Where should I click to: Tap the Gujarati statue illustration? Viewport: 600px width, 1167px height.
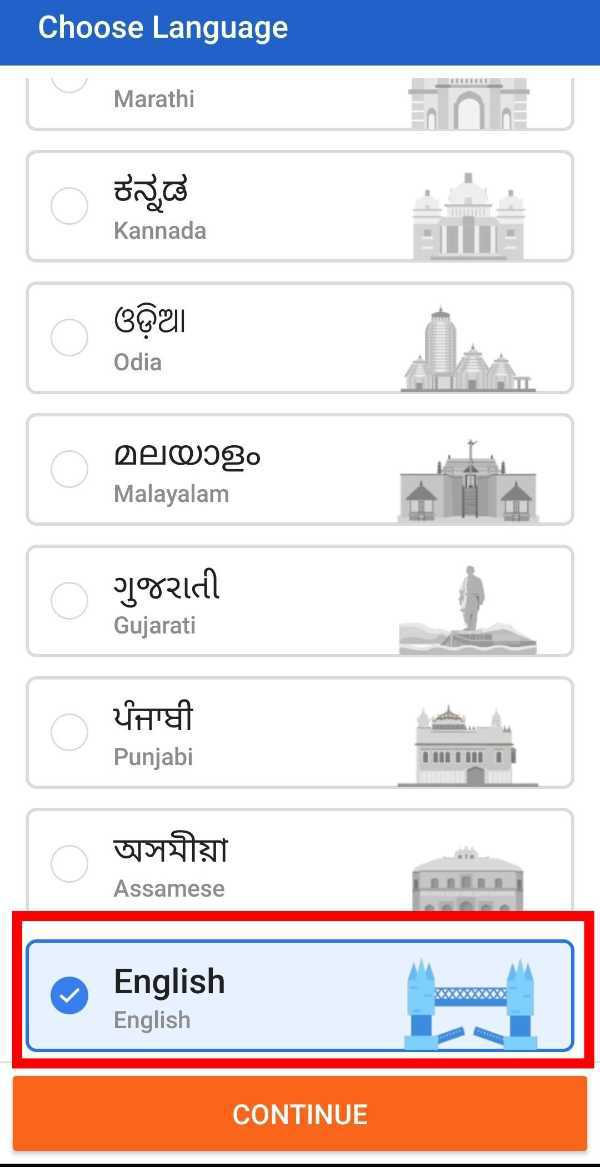[x=468, y=610]
